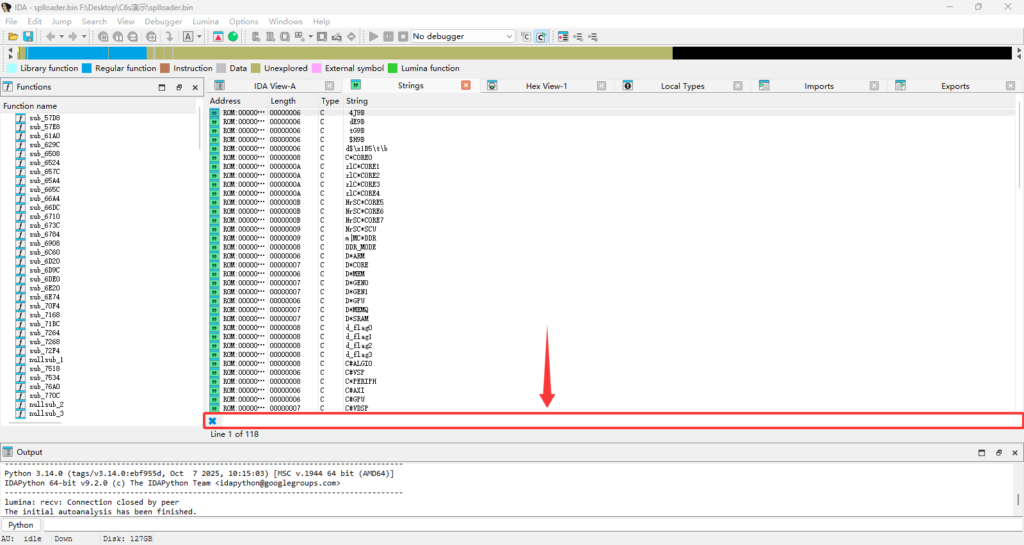Switch to the Hex View-1 tab
The image size is (1024, 545).
pos(546,86)
